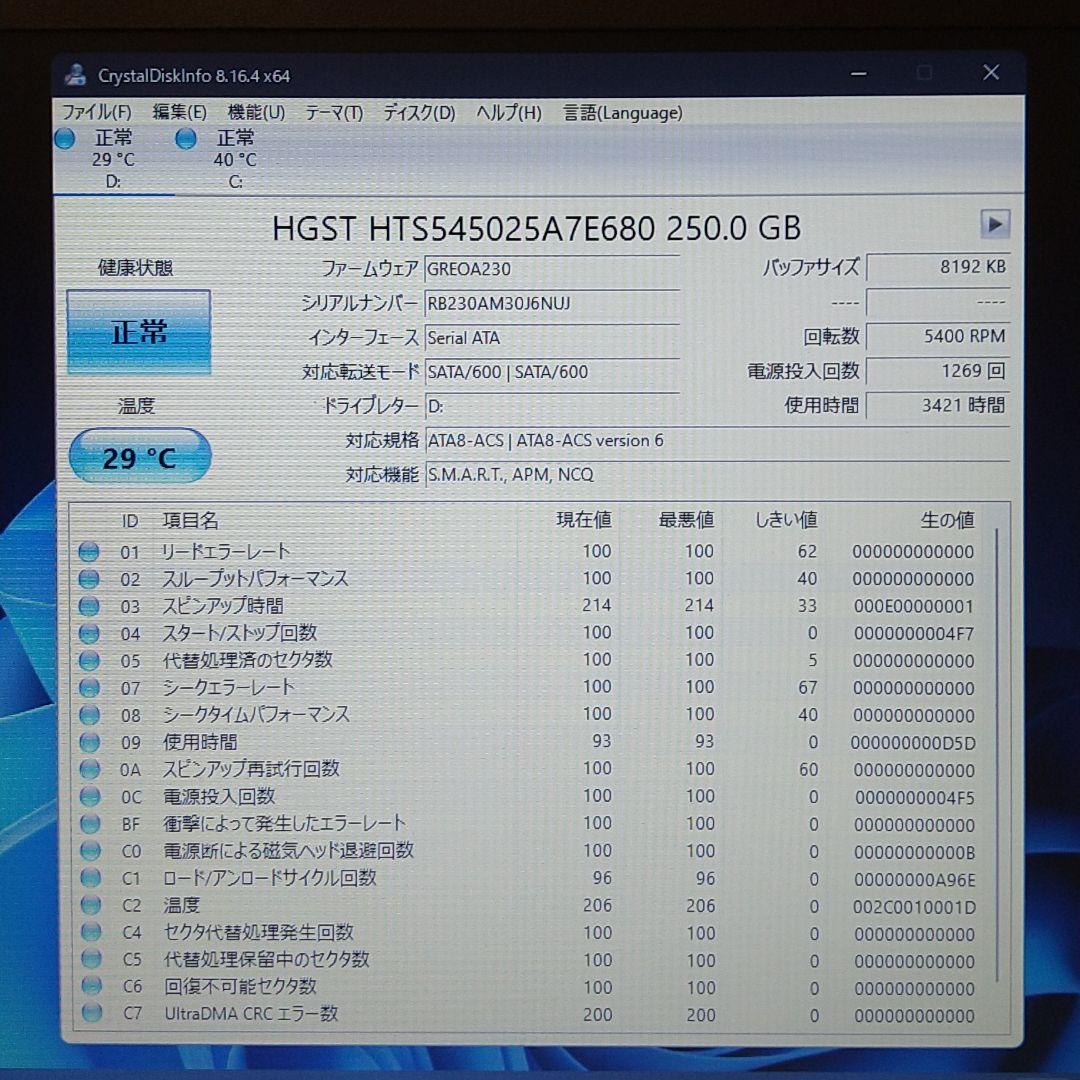Switch to the D: drive tab at 29 °C
1080x1080 pixels.
coord(114,159)
